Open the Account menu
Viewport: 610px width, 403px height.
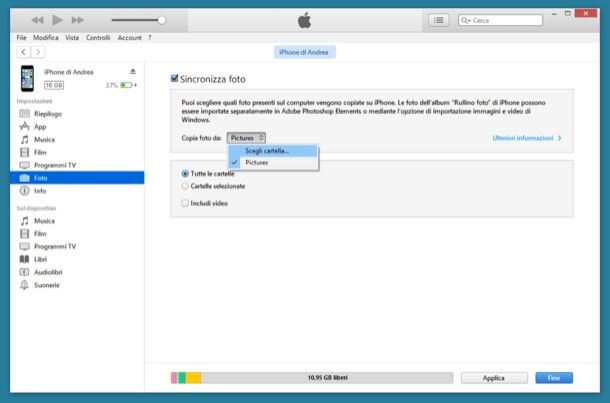click(130, 38)
